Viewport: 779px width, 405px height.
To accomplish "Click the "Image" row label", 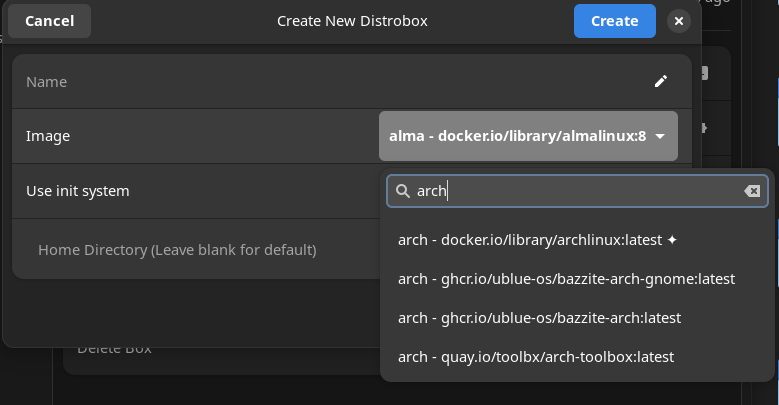I will tap(48, 136).
